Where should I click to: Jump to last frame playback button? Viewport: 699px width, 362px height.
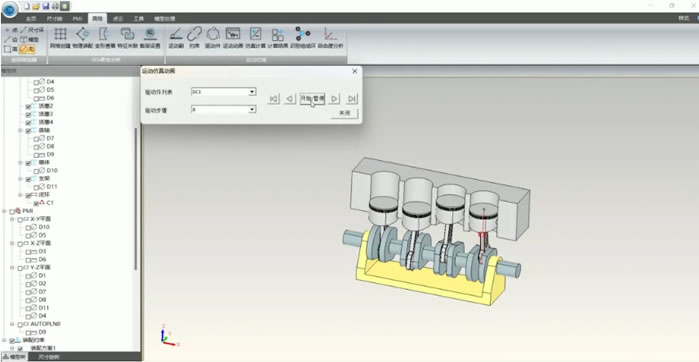click(352, 99)
